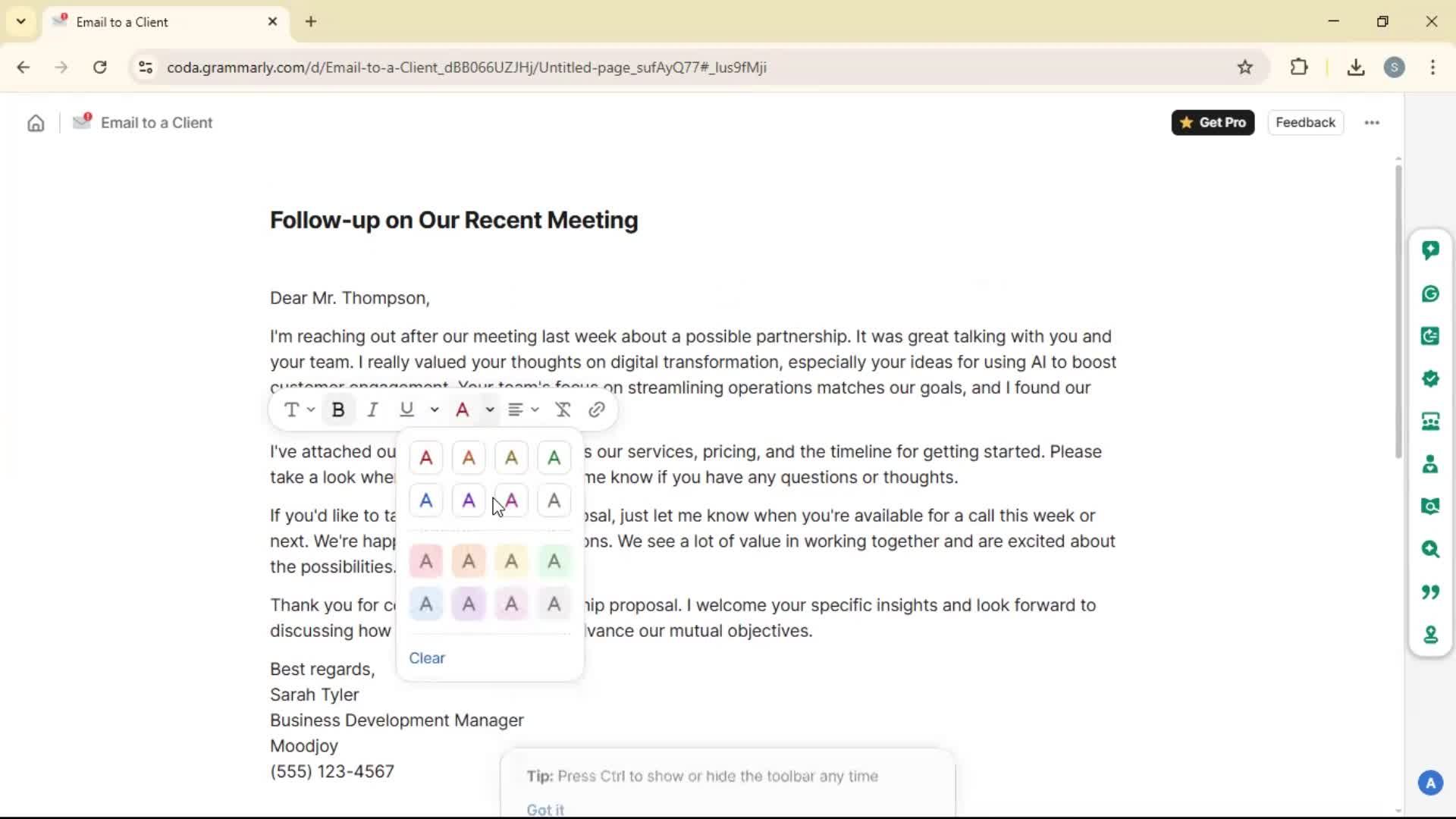Open the text alignment dropdown

click(522, 409)
